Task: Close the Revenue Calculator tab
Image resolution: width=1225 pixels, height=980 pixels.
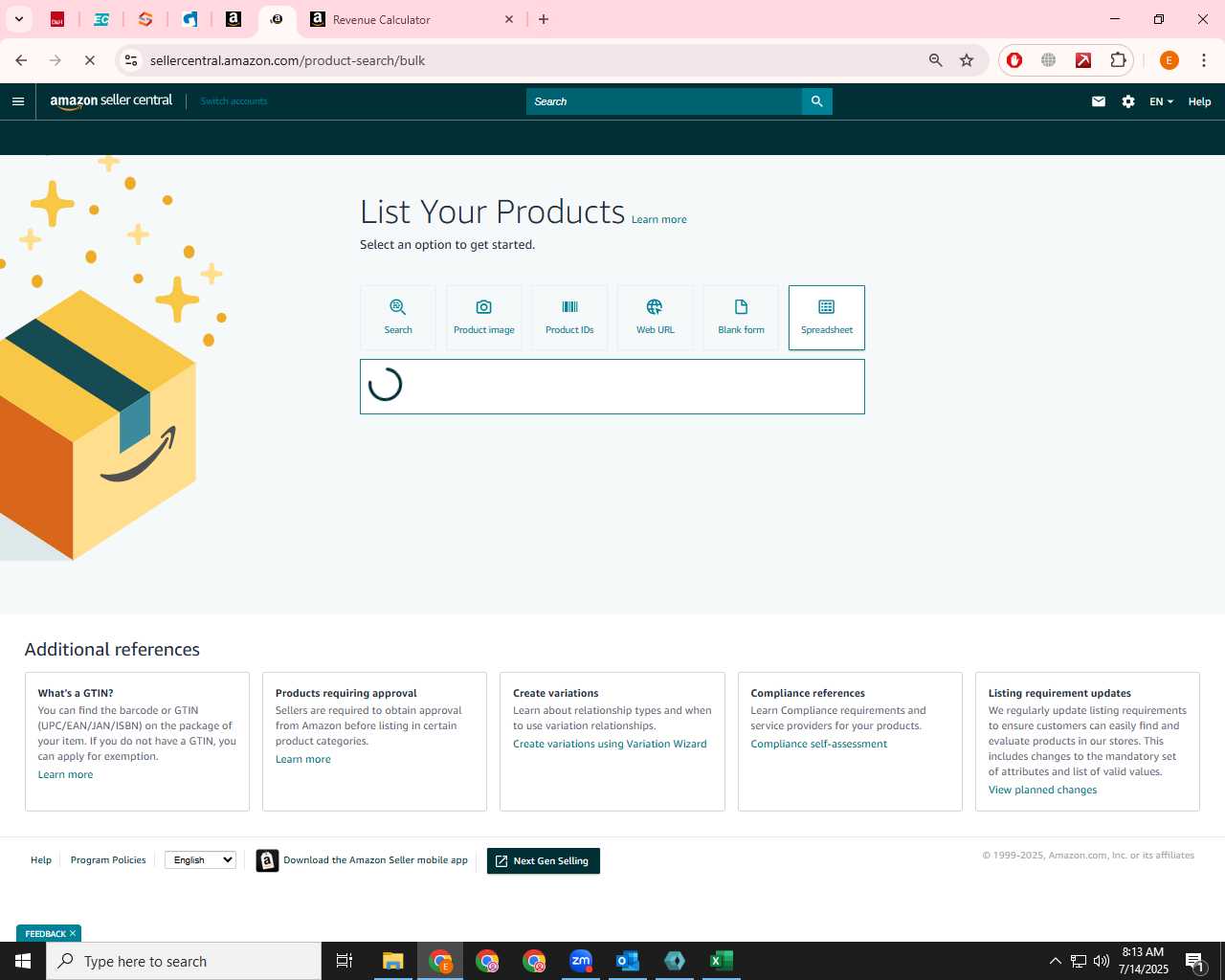Action: pyautogui.click(x=509, y=19)
